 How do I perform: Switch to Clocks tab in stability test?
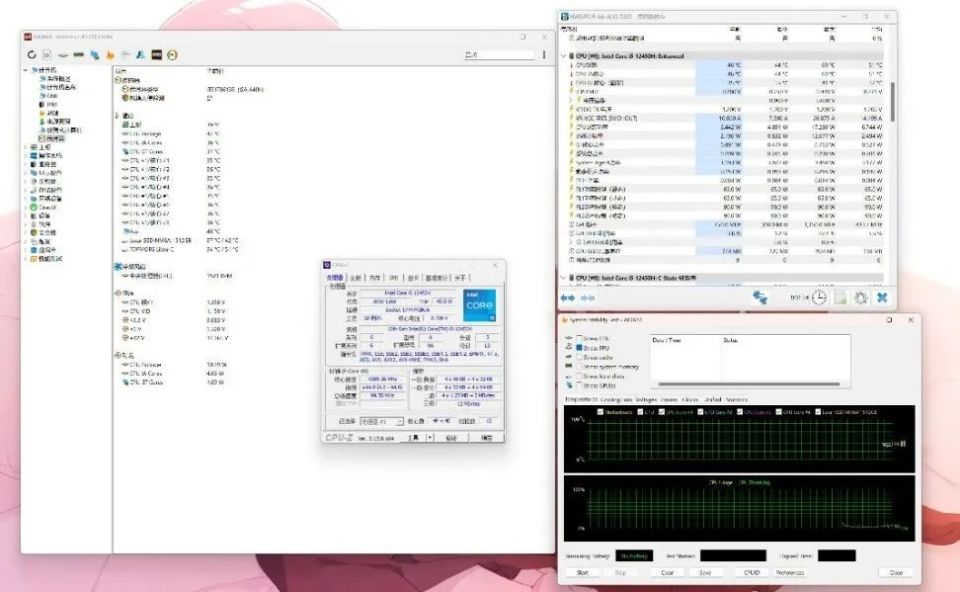pos(690,399)
